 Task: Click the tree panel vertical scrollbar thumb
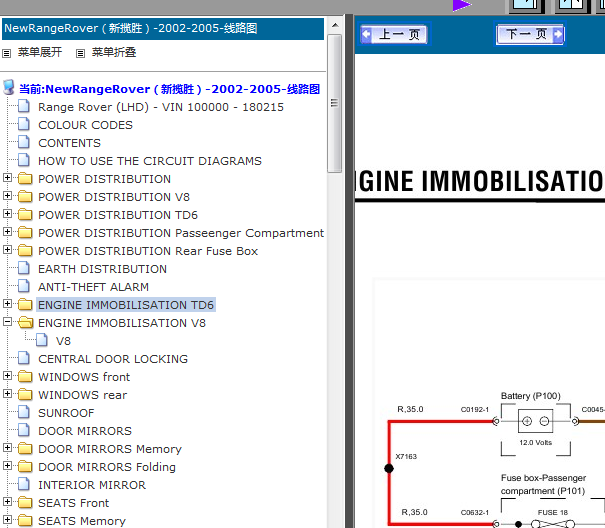click(x=335, y=103)
